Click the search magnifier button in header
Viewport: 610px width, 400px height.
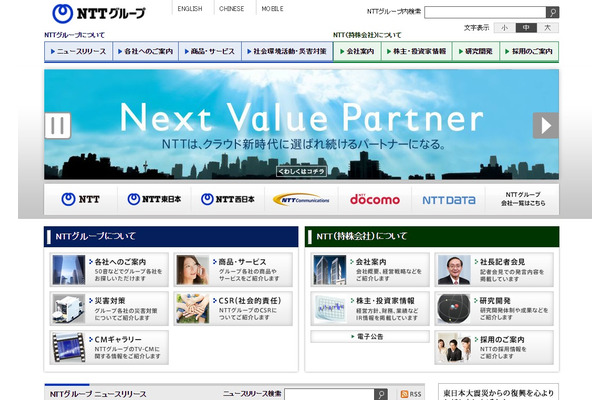click(x=553, y=12)
